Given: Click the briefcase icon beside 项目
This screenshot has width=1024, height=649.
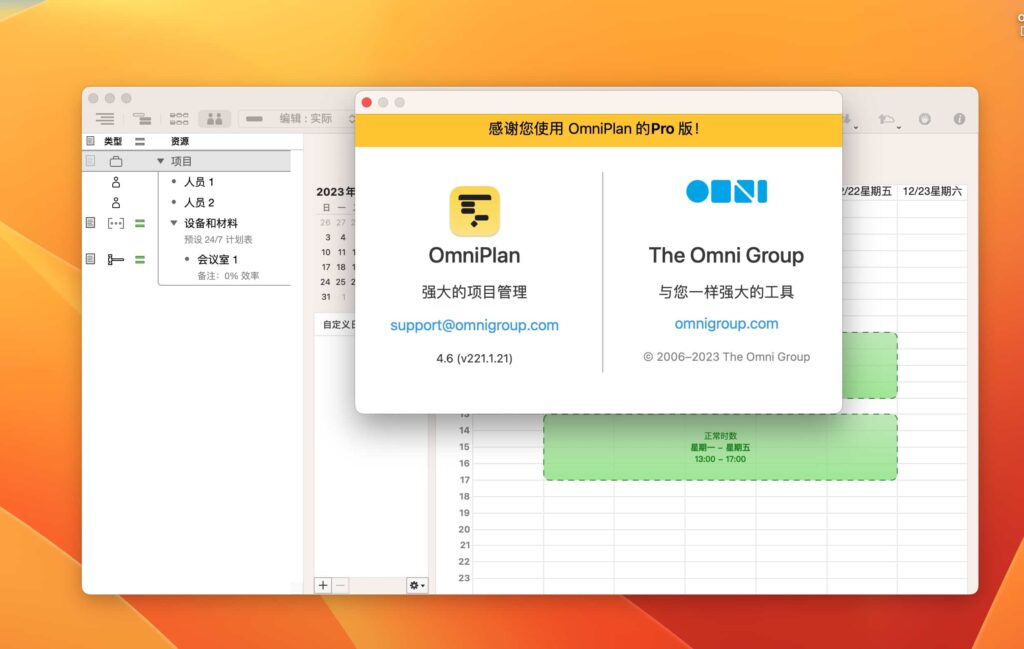Looking at the screenshot, I should pos(118,160).
